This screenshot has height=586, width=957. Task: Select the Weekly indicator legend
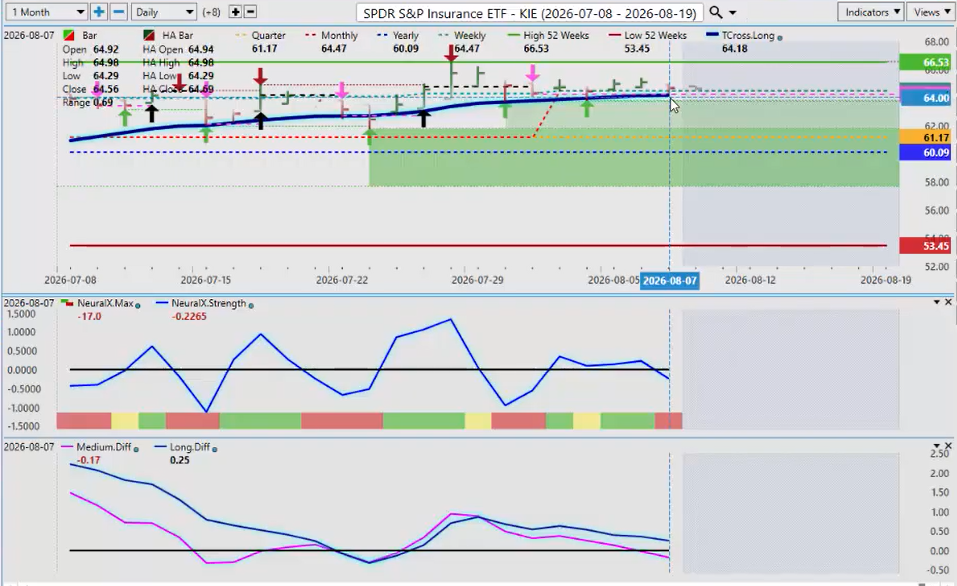point(462,35)
